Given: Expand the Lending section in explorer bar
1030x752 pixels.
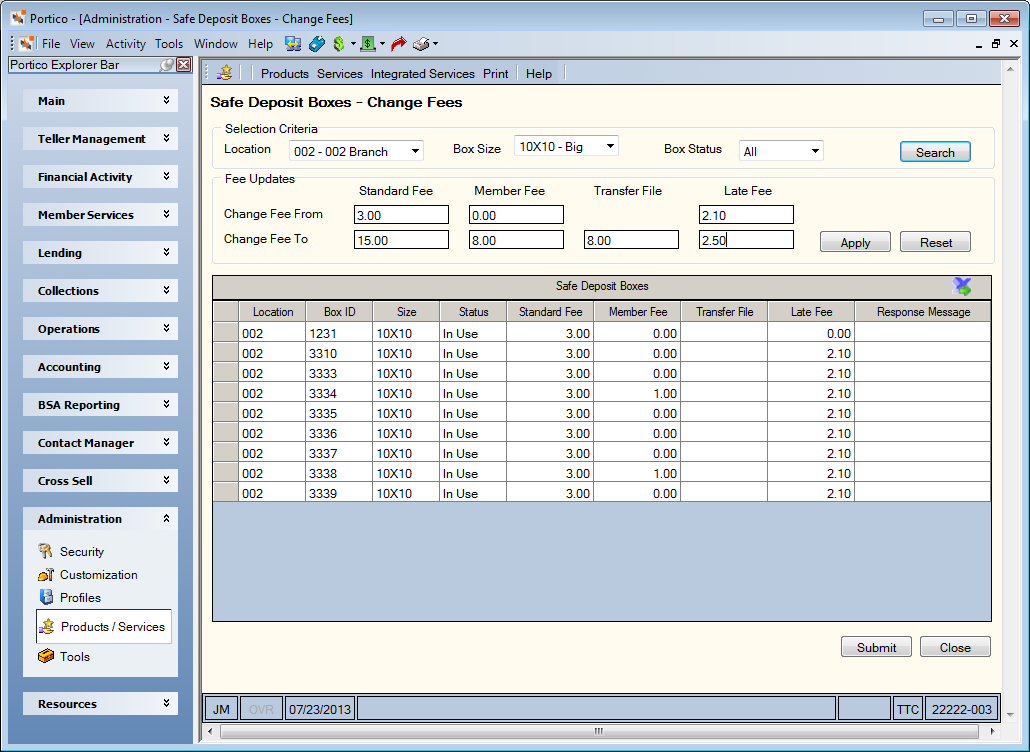Looking at the screenshot, I should point(101,253).
